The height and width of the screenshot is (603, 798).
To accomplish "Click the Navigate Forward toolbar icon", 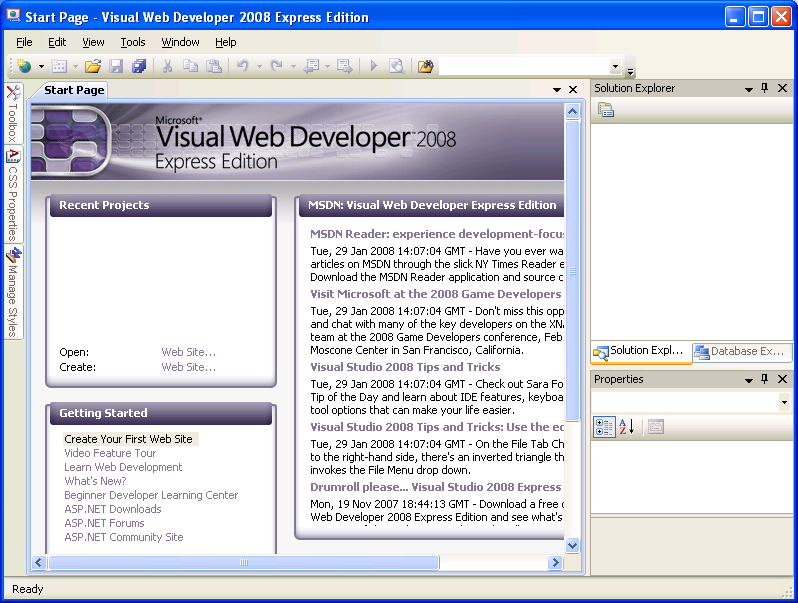I will (x=345, y=66).
